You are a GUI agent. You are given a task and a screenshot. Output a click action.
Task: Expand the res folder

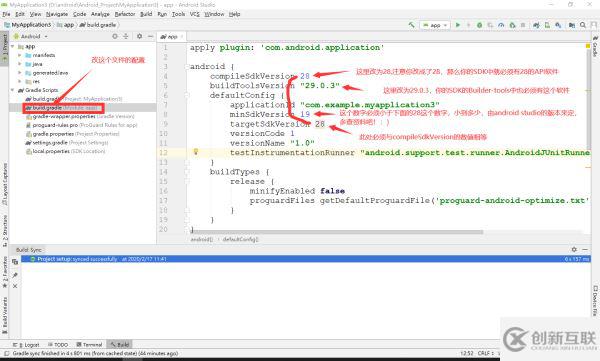tap(20, 82)
